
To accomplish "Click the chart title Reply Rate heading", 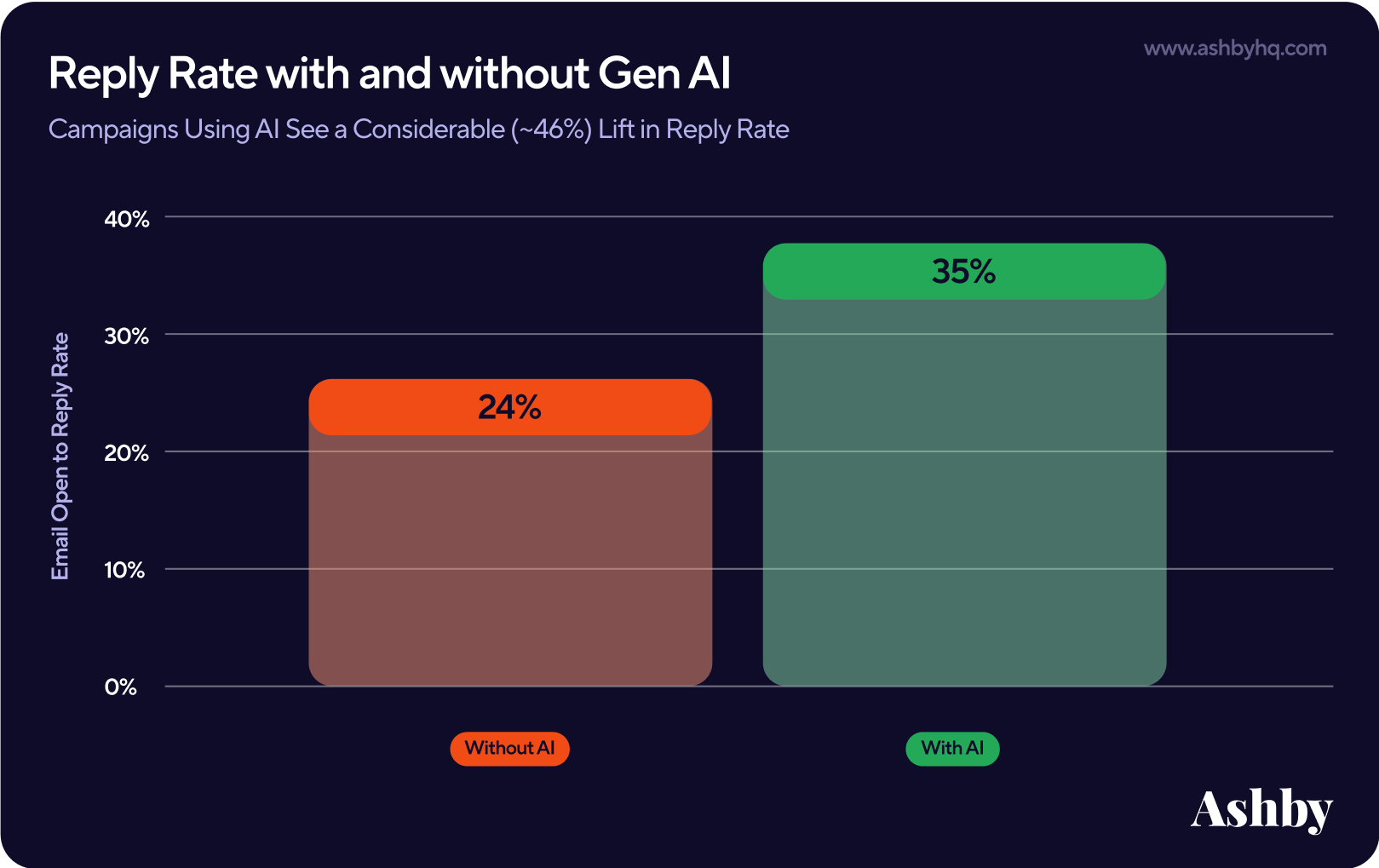I will [389, 74].
